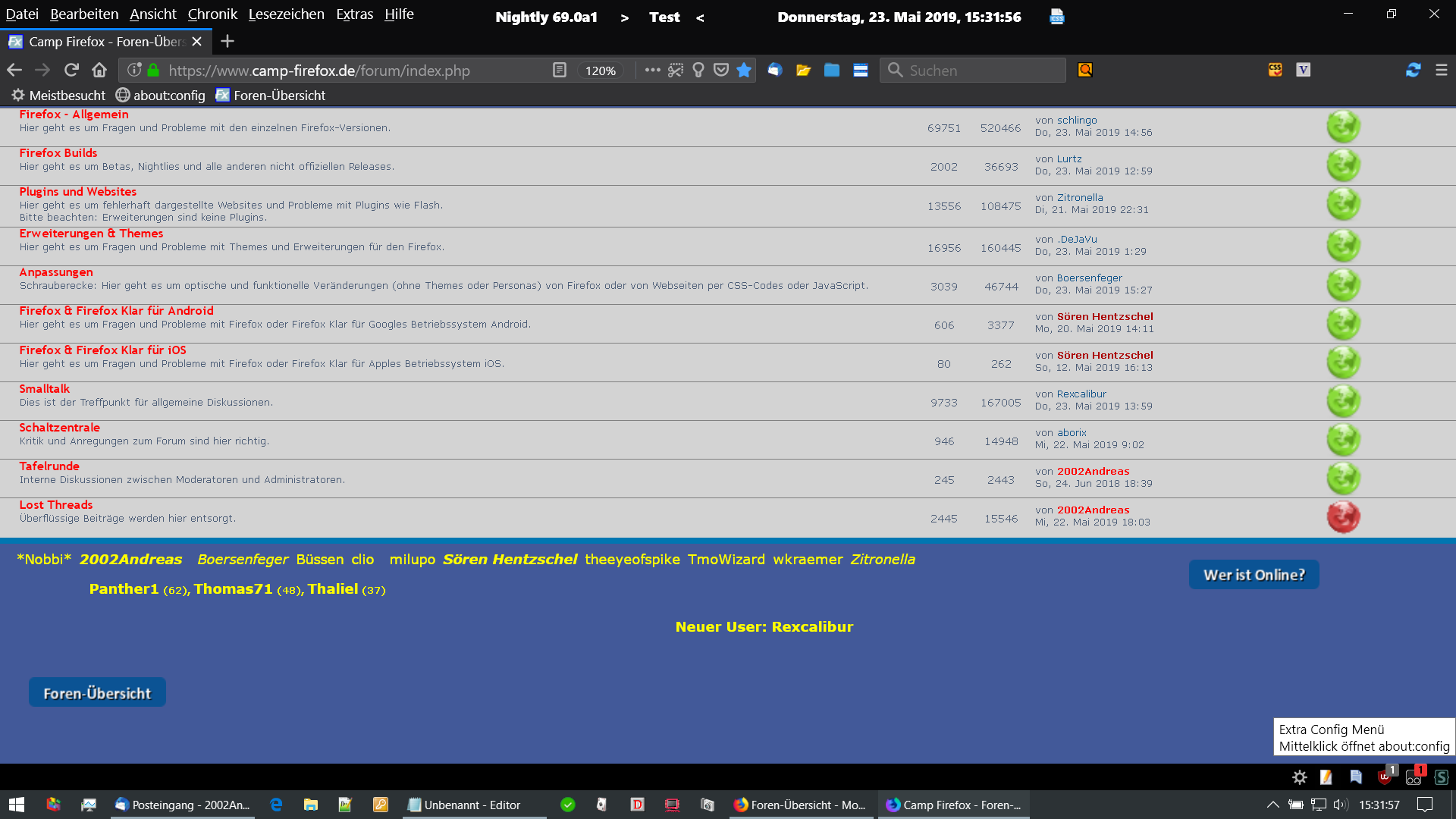Click the Wer ist Online? button
1456x819 pixels.
point(1254,575)
